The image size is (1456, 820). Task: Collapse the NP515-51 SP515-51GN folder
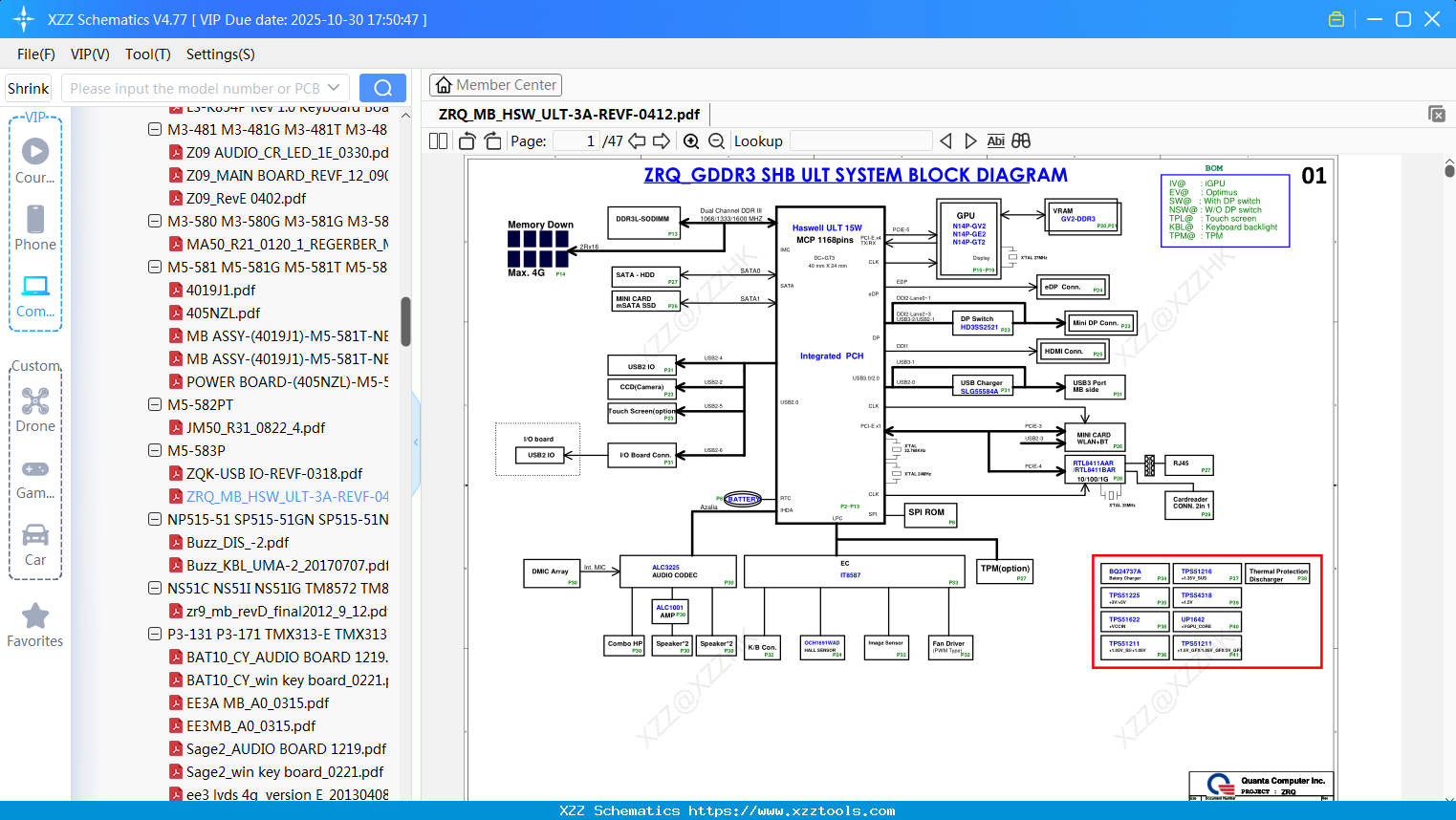155,519
